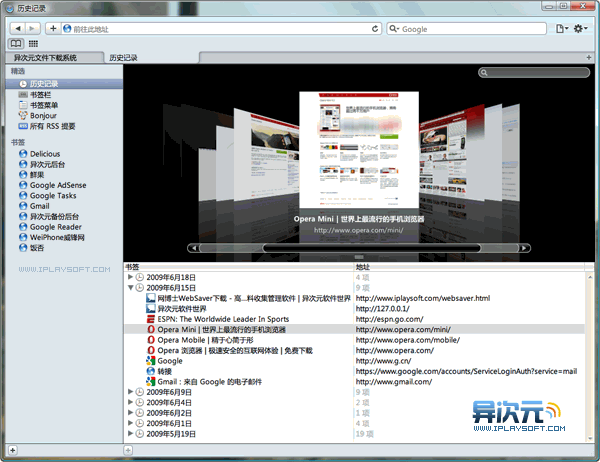
Task: Expand the 2009年6月1日 history group
Action: 130,423
